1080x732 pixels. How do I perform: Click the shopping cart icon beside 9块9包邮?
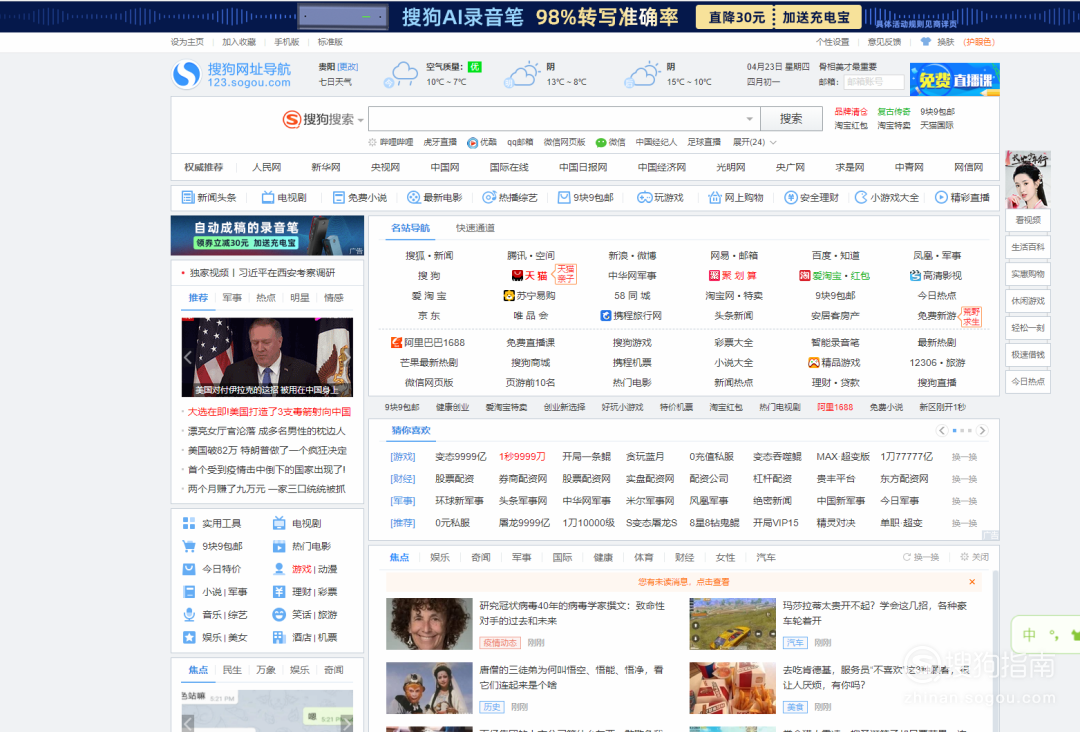click(189, 546)
